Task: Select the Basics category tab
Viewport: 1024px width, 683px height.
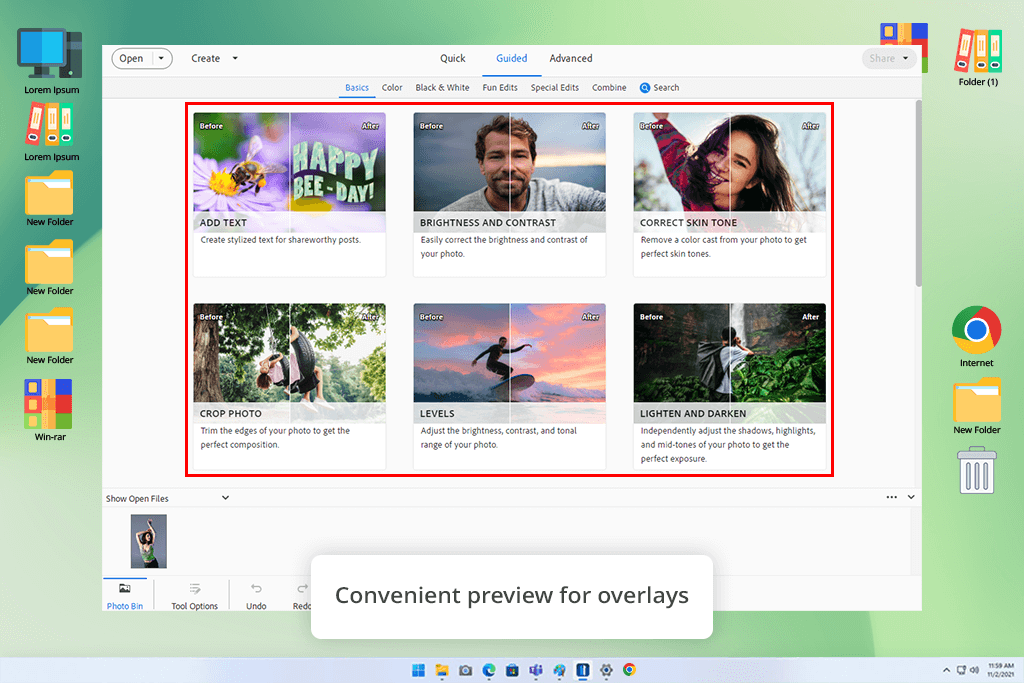Action: tap(357, 87)
